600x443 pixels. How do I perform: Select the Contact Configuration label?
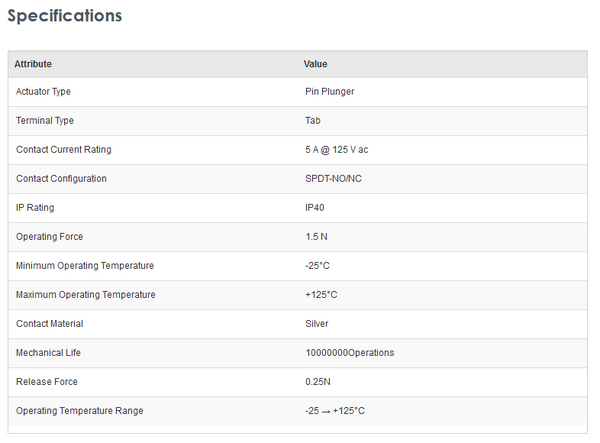pyautogui.click(x=61, y=179)
